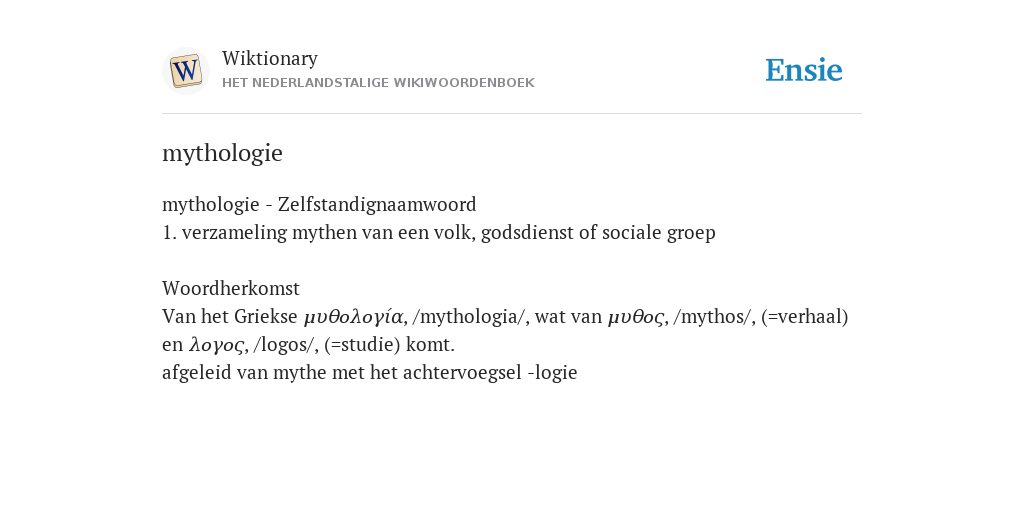Click the Greek word μυθολογία
The image size is (1024, 512).
pos(353,317)
